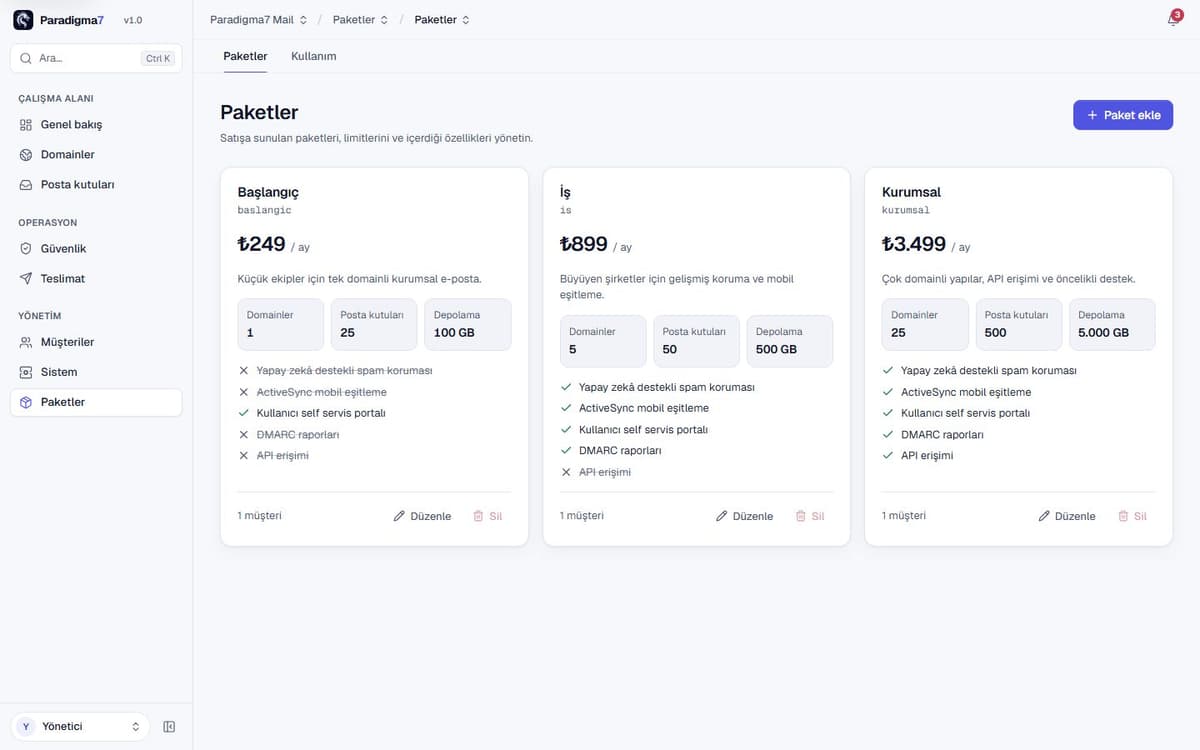1200x750 pixels.
Task: Click the İş package title
Action: pos(565,192)
